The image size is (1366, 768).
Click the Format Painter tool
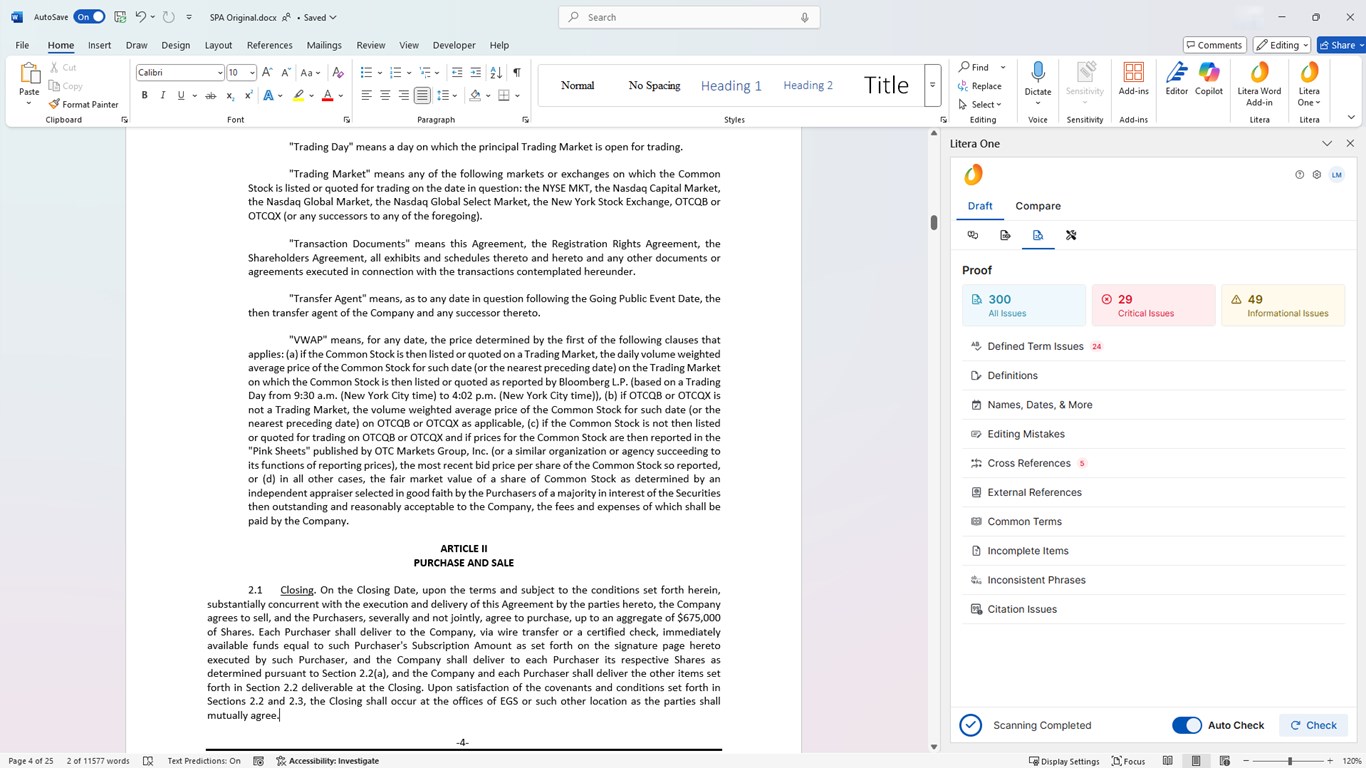[x=83, y=104]
